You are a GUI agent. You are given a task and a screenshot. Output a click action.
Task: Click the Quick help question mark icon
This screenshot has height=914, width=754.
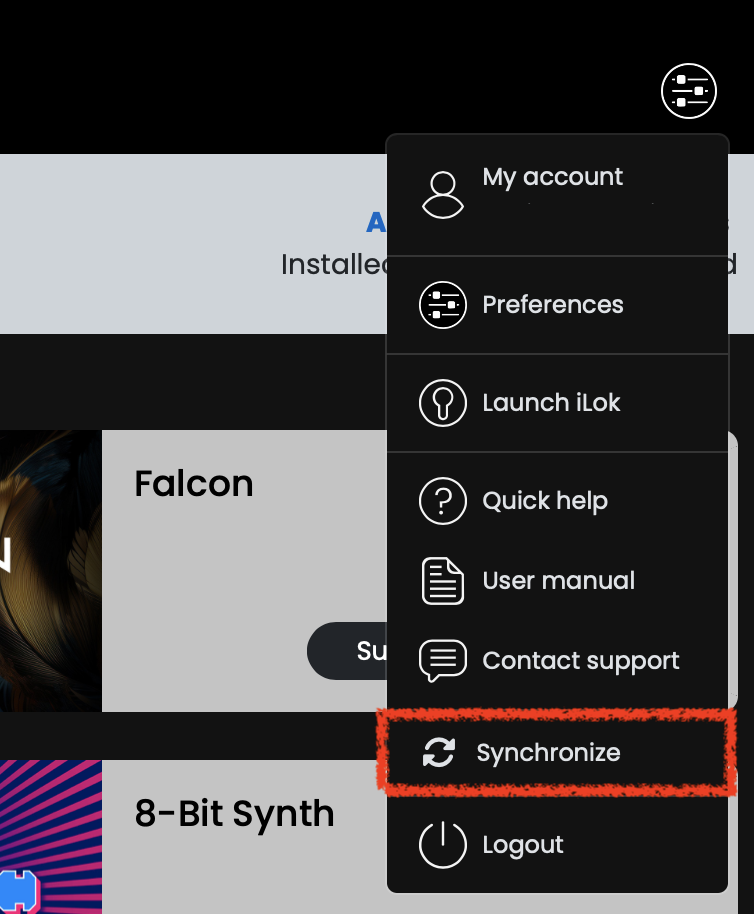(x=443, y=501)
